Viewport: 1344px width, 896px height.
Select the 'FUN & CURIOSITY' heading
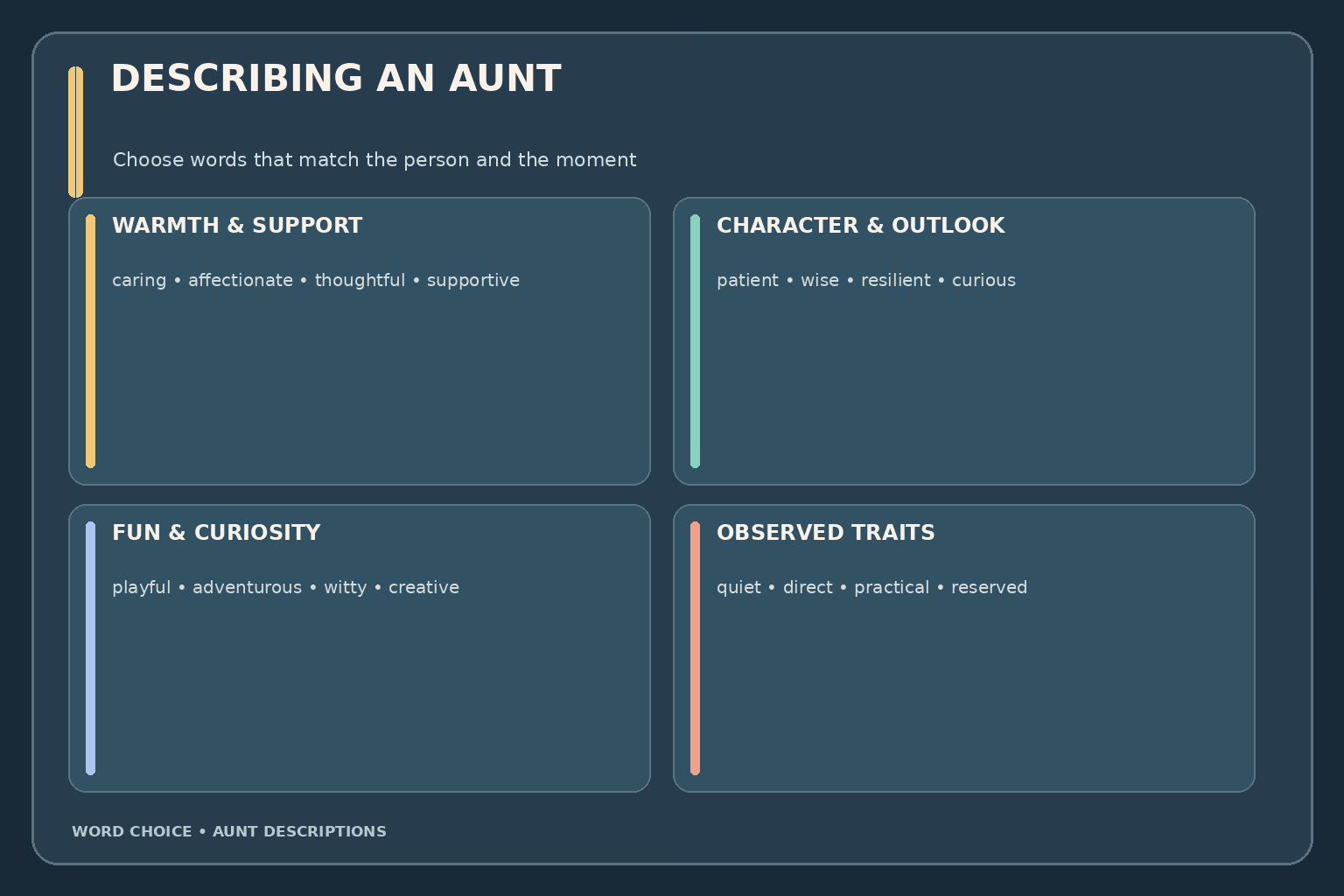click(216, 533)
